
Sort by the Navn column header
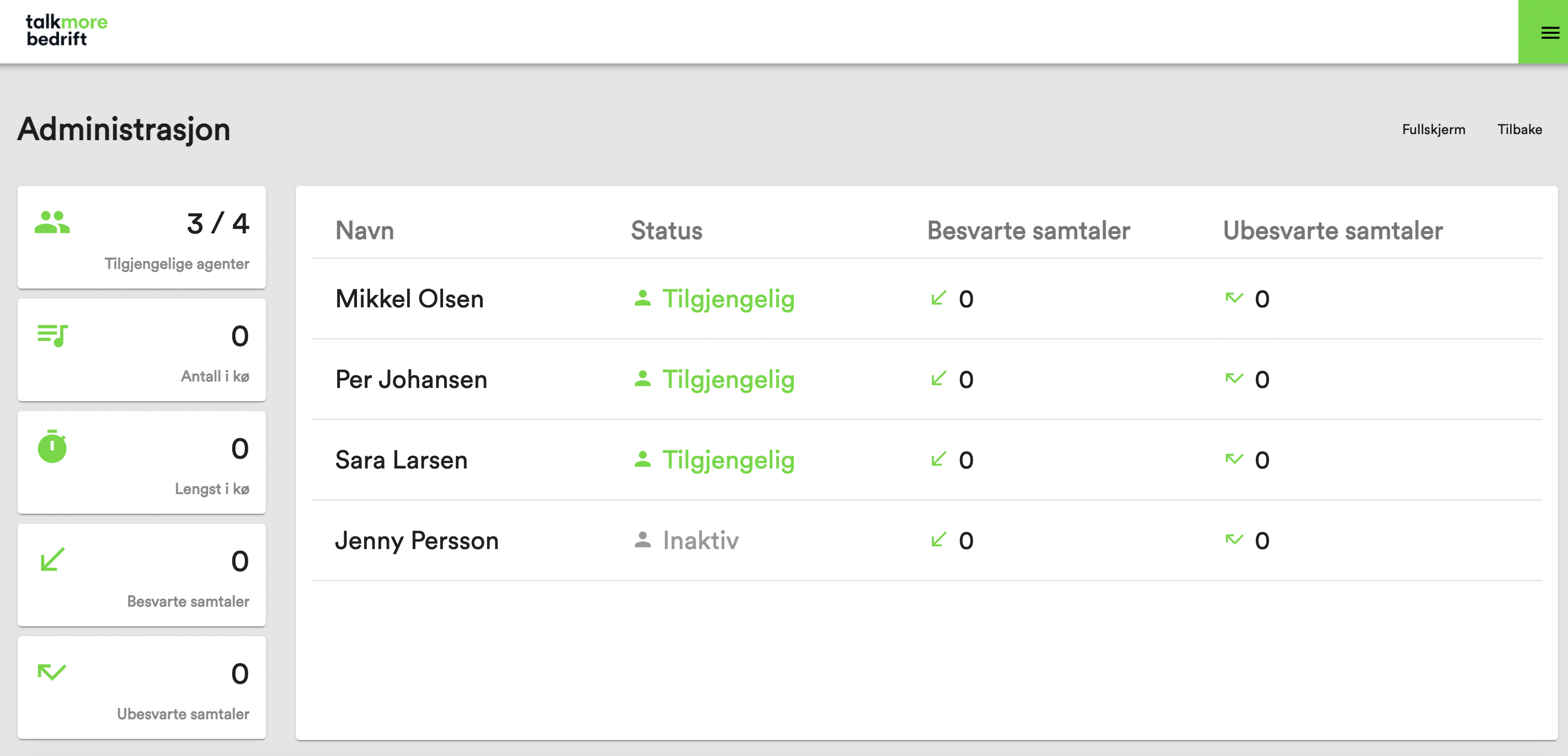365,231
